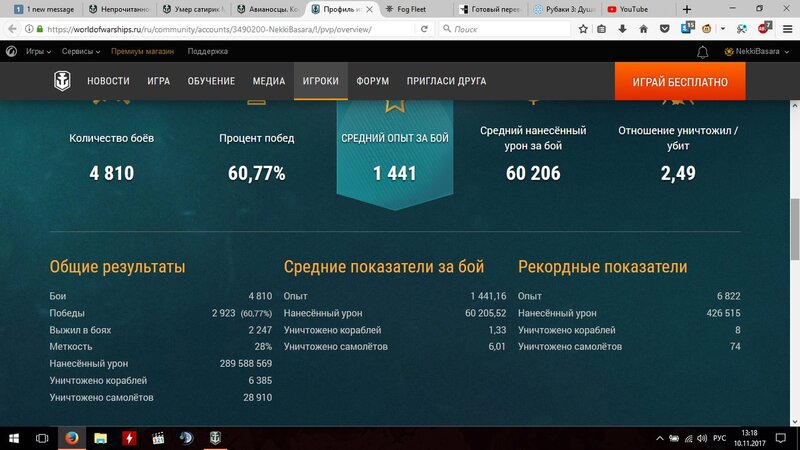Open a new tab with the plus button

click(x=687, y=9)
